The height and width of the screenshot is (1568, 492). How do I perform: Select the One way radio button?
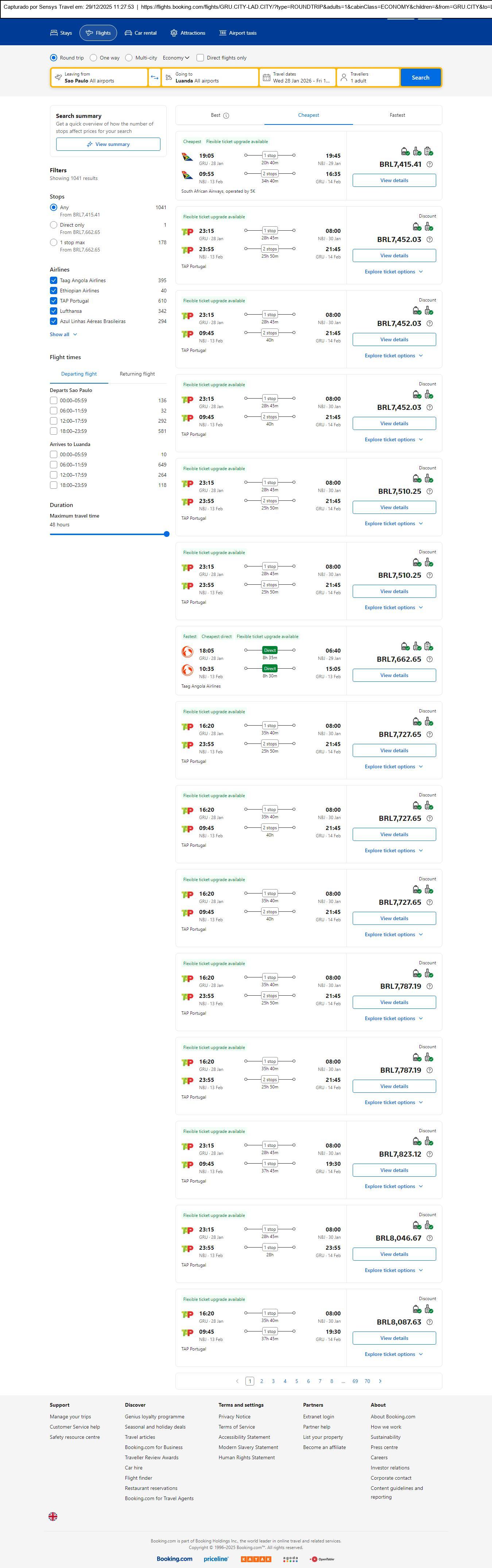(x=93, y=58)
